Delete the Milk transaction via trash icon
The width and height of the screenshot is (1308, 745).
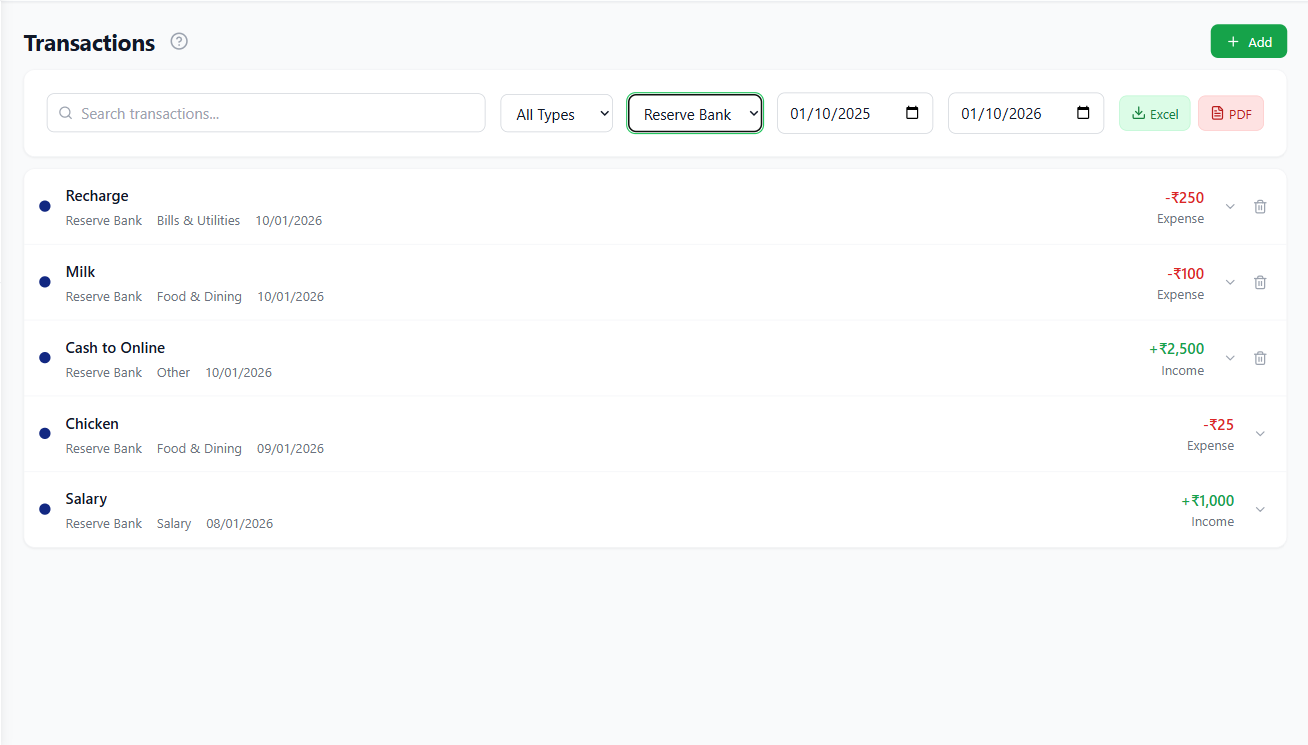tap(1260, 282)
